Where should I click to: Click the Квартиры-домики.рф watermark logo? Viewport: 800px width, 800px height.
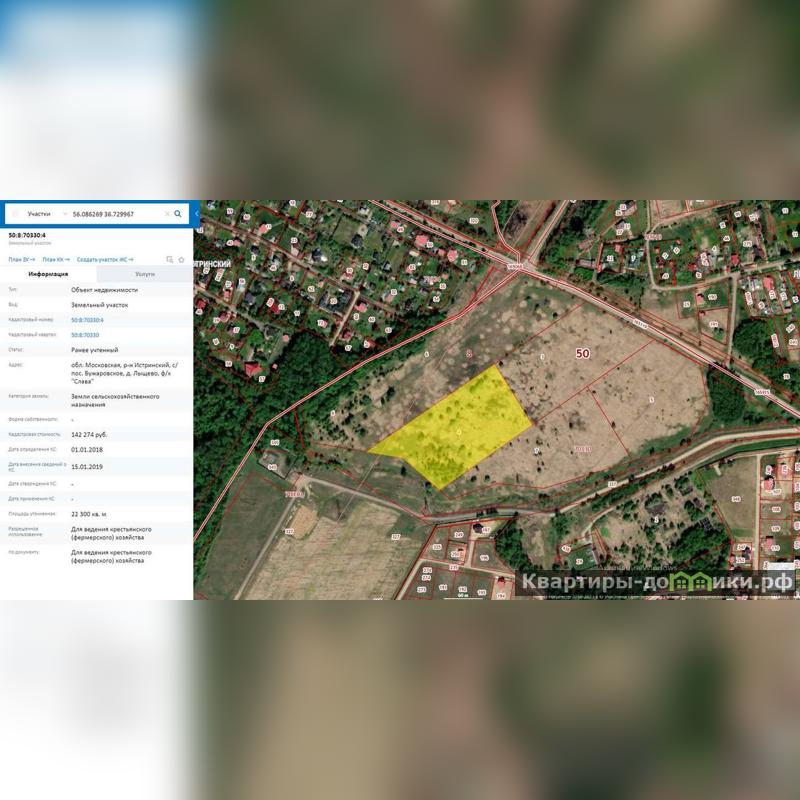tap(656, 580)
